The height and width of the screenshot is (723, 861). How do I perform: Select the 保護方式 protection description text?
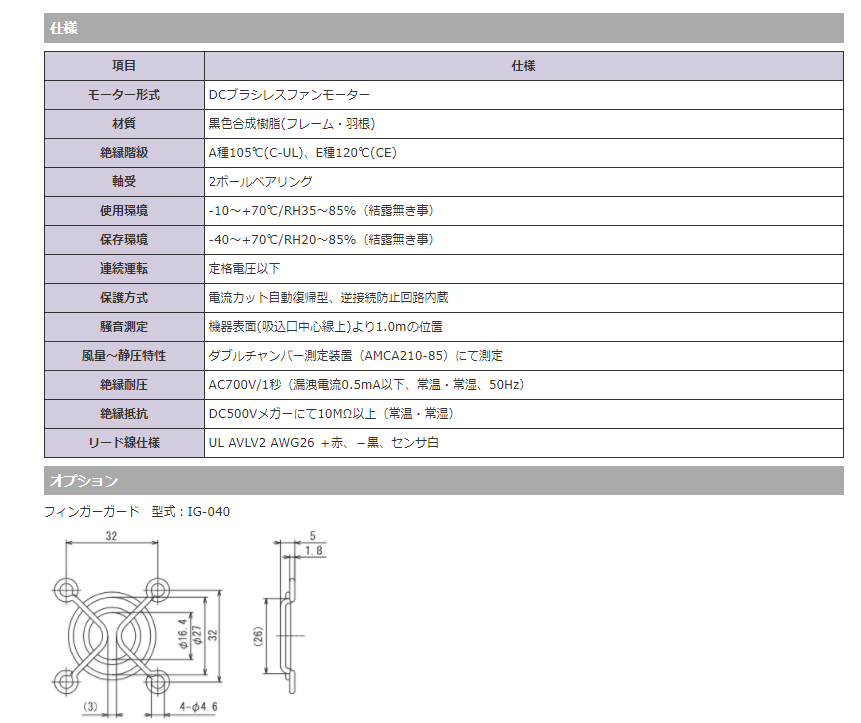click(328, 298)
